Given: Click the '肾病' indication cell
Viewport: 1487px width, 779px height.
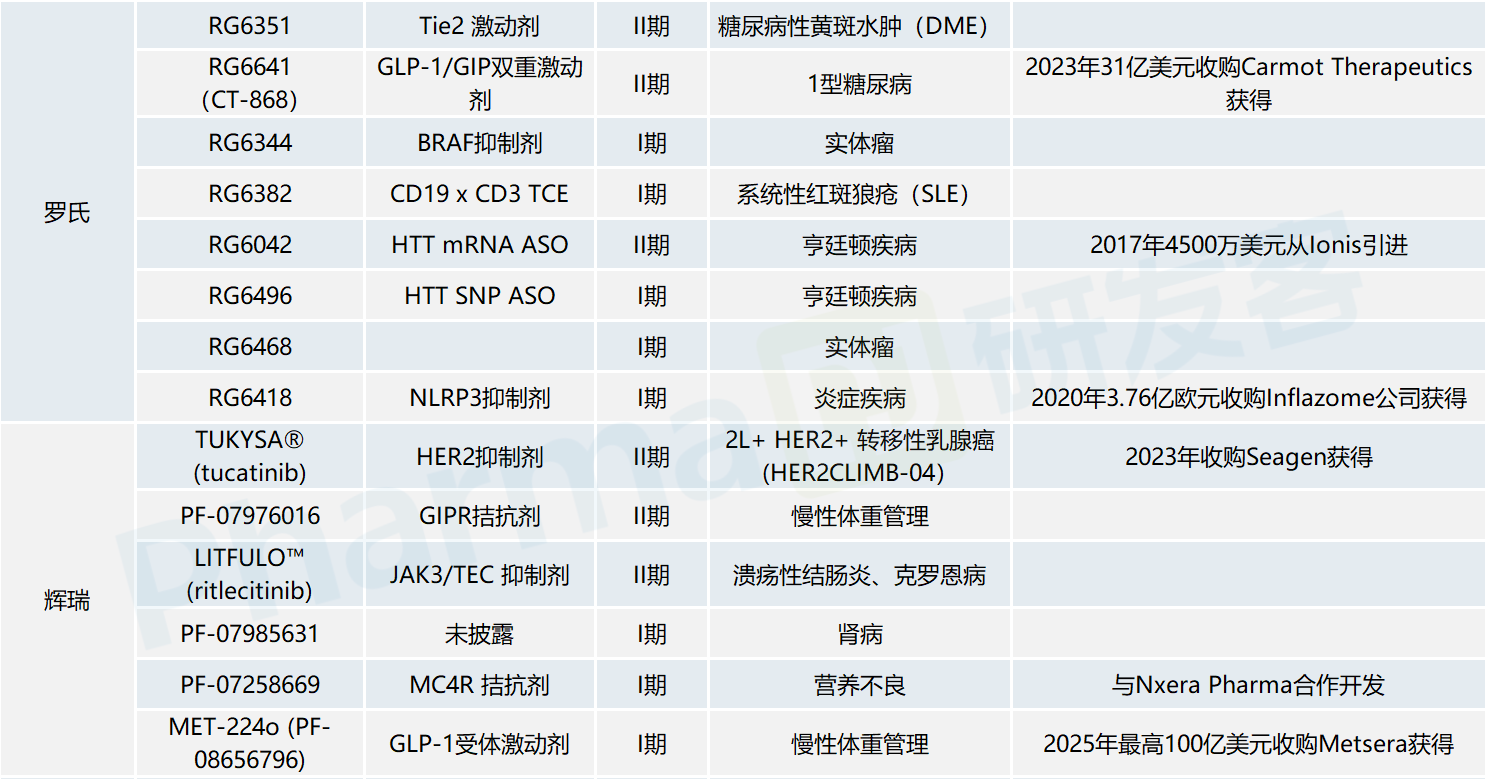Looking at the screenshot, I should (x=859, y=634).
